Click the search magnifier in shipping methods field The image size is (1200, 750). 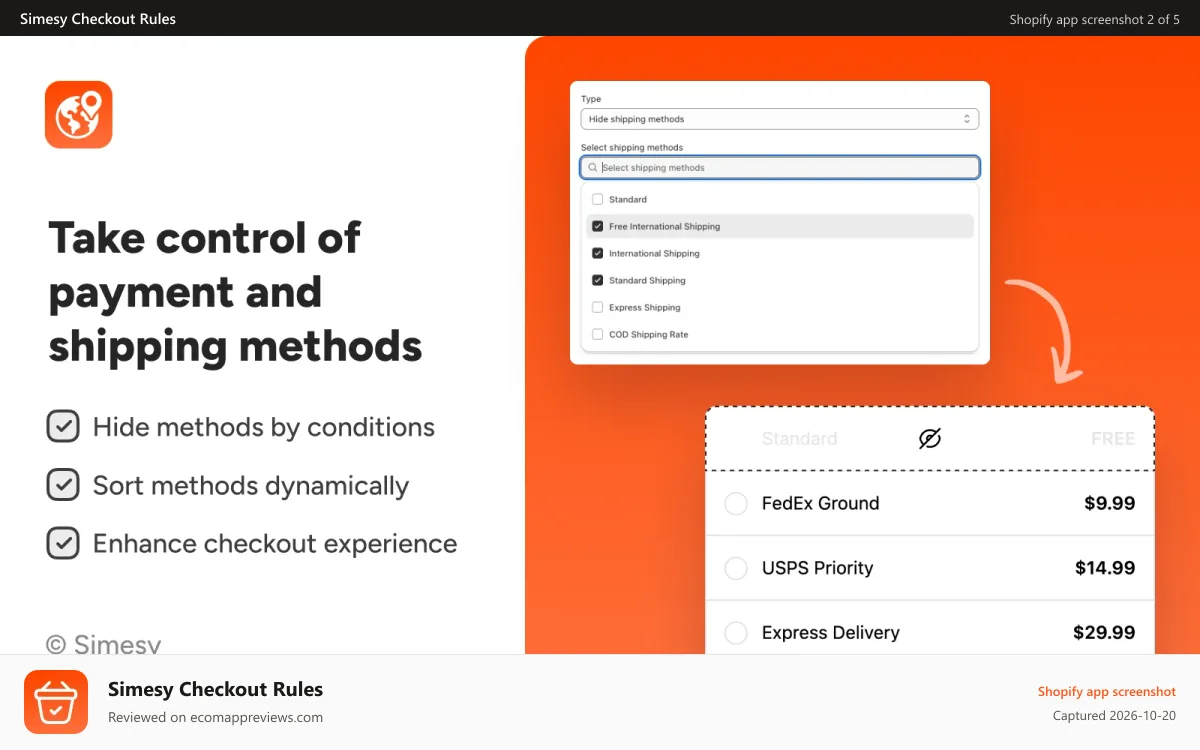593,168
